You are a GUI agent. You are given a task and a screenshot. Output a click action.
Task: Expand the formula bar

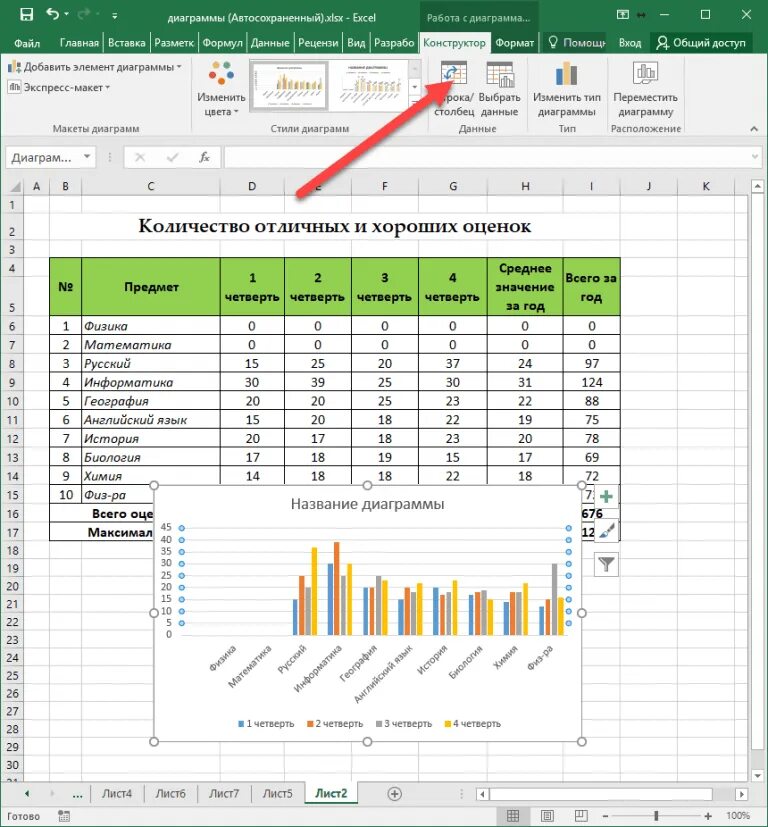[755, 157]
